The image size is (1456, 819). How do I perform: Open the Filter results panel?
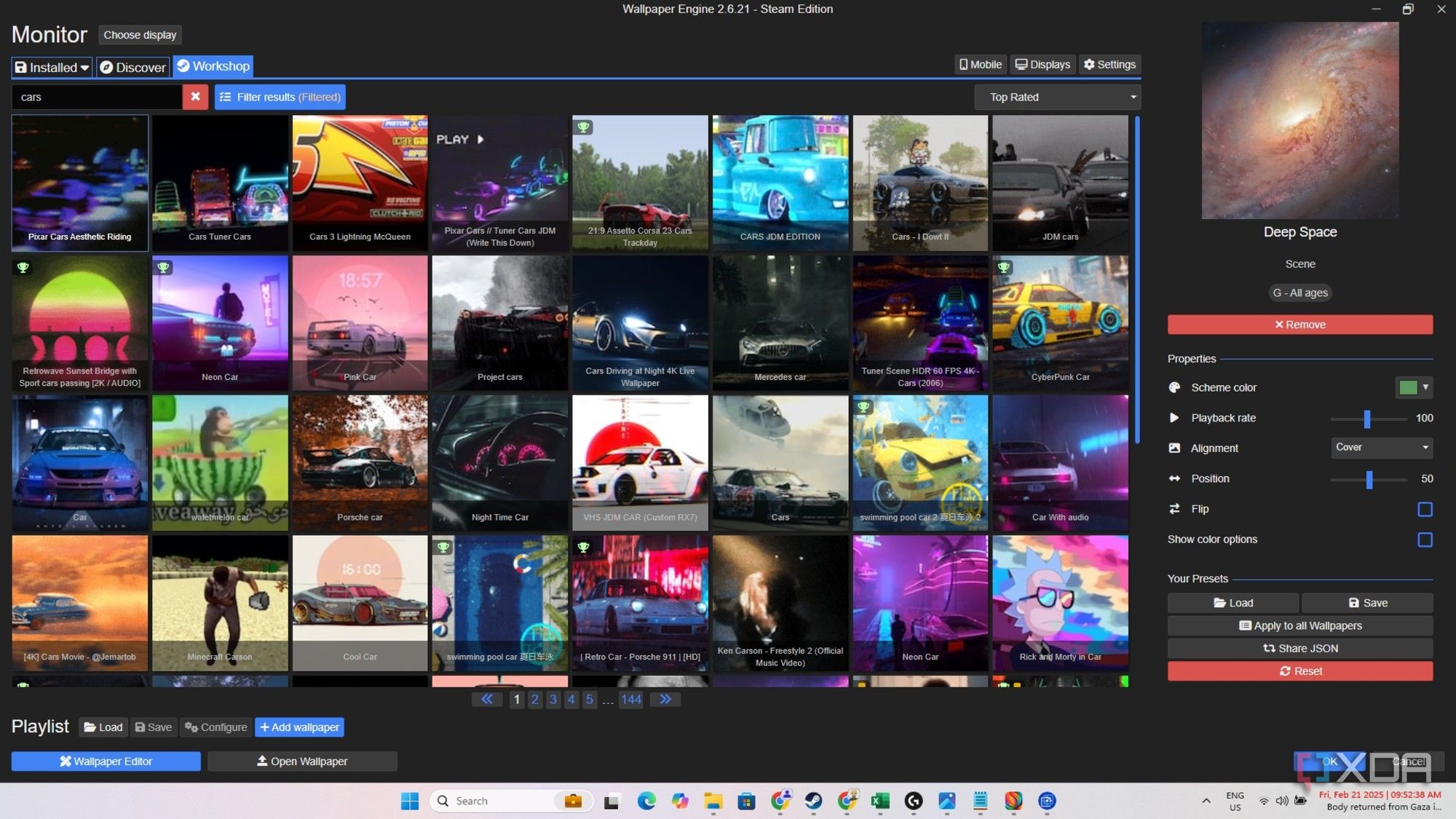coord(280,96)
